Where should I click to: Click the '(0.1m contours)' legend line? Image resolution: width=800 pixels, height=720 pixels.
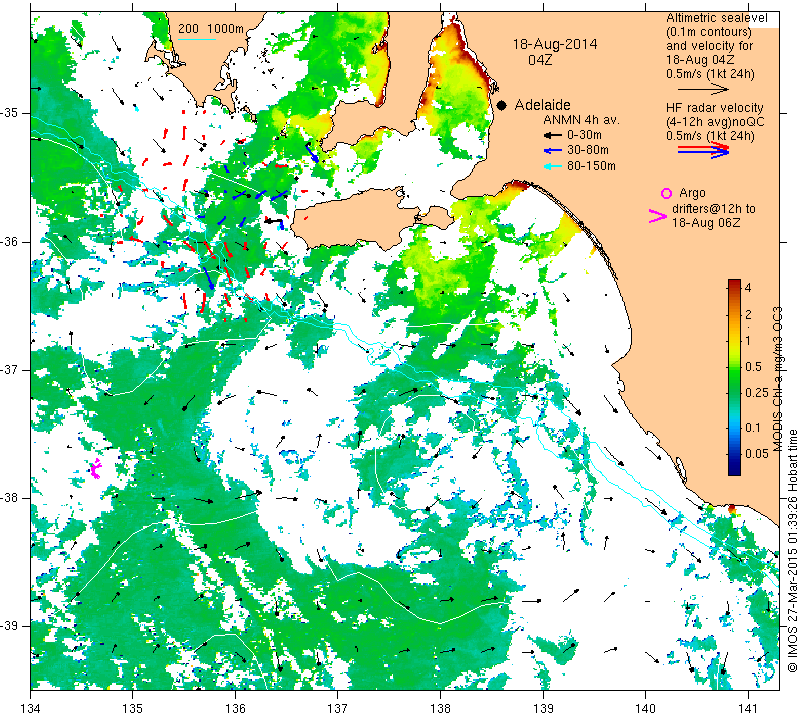708,32
